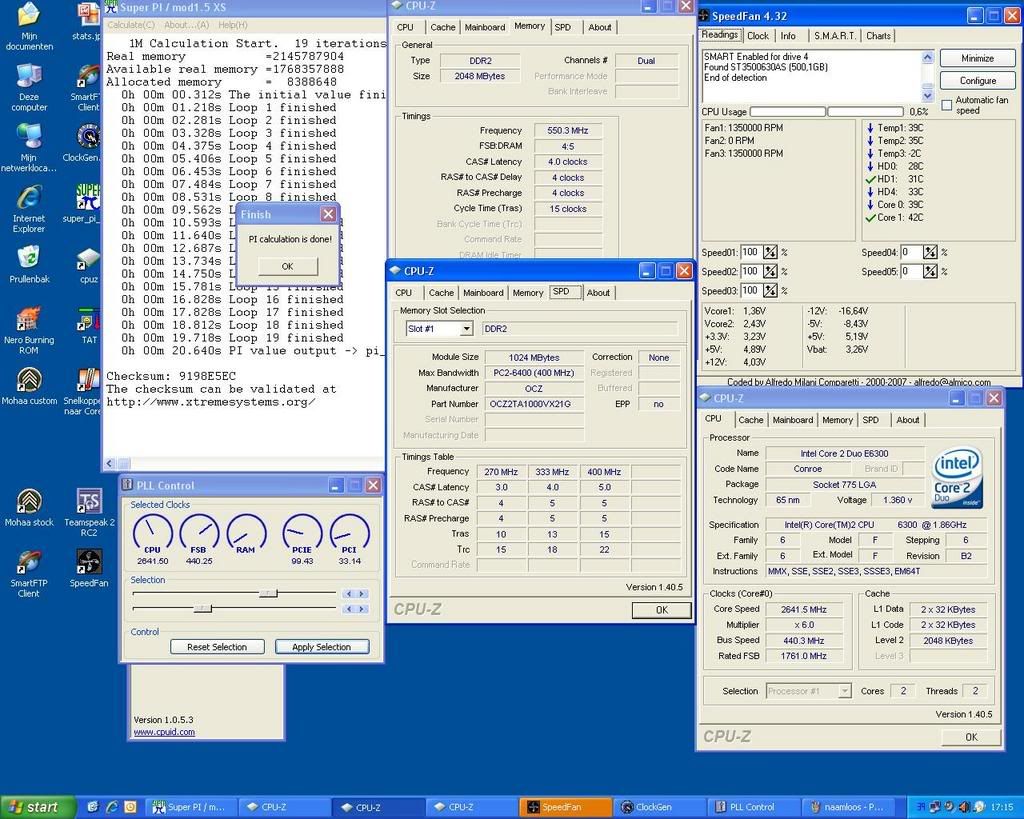The height and width of the screenshot is (819, 1024).
Task: Open the Deze computer desktop icon
Action: 29,88
